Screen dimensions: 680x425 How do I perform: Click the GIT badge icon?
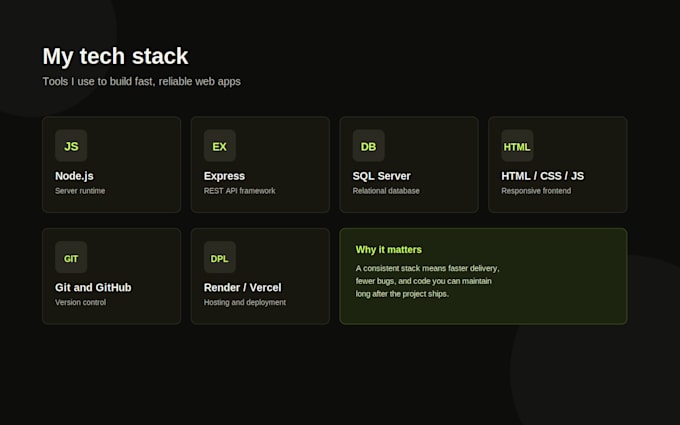[71, 257]
